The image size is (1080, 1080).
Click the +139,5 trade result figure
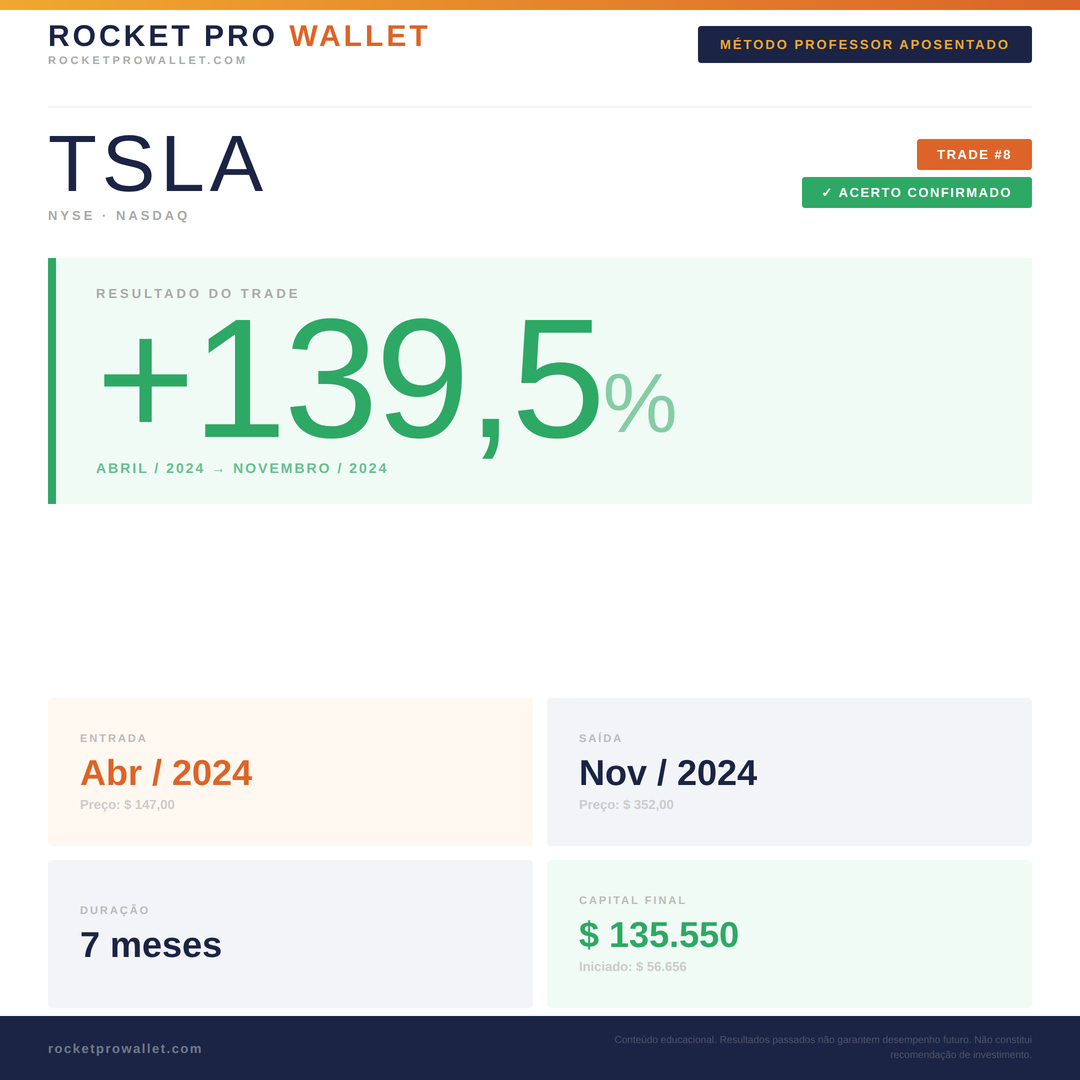coord(350,380)
